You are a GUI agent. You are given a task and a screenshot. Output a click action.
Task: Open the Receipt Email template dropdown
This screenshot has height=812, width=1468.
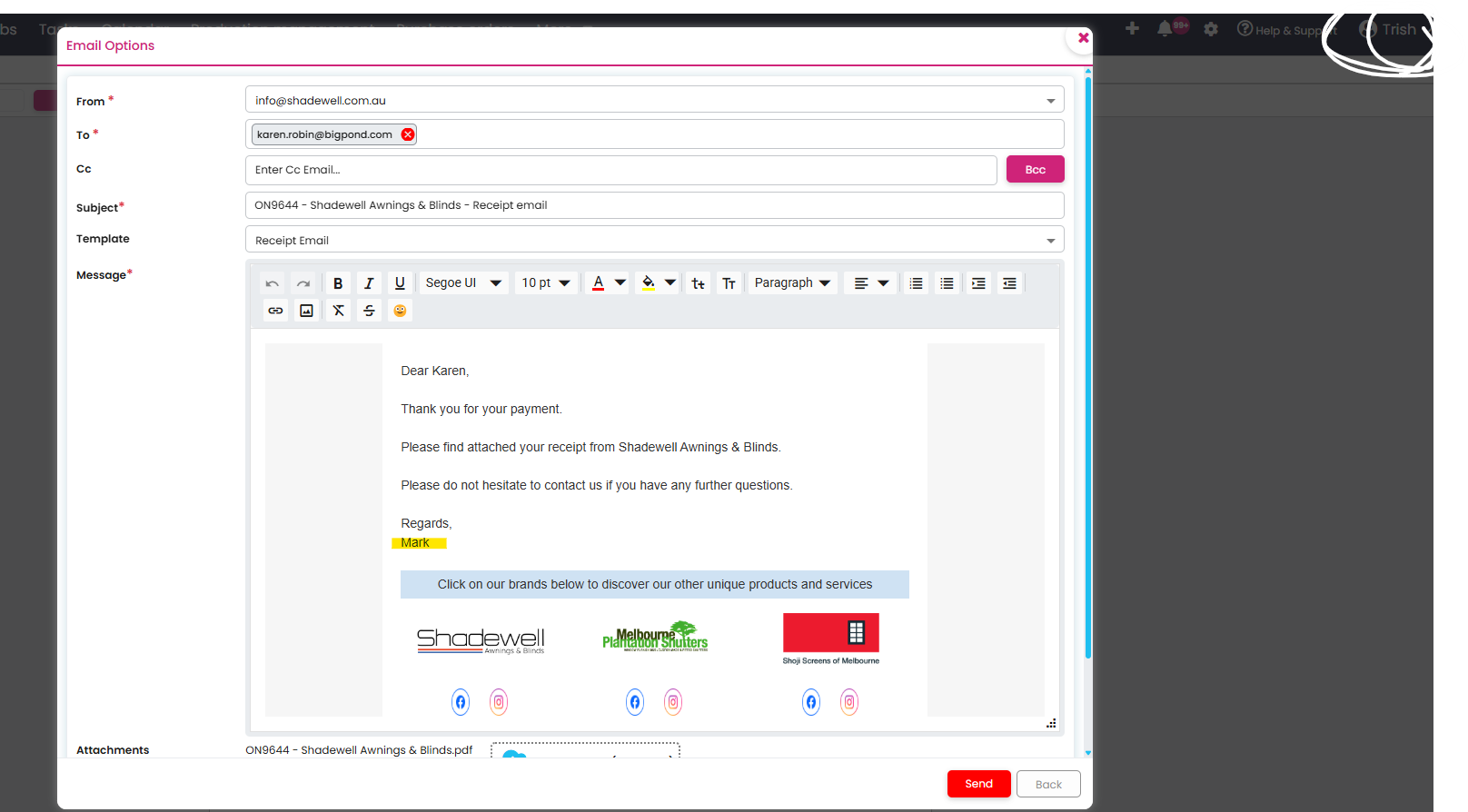tap(654, 241)
